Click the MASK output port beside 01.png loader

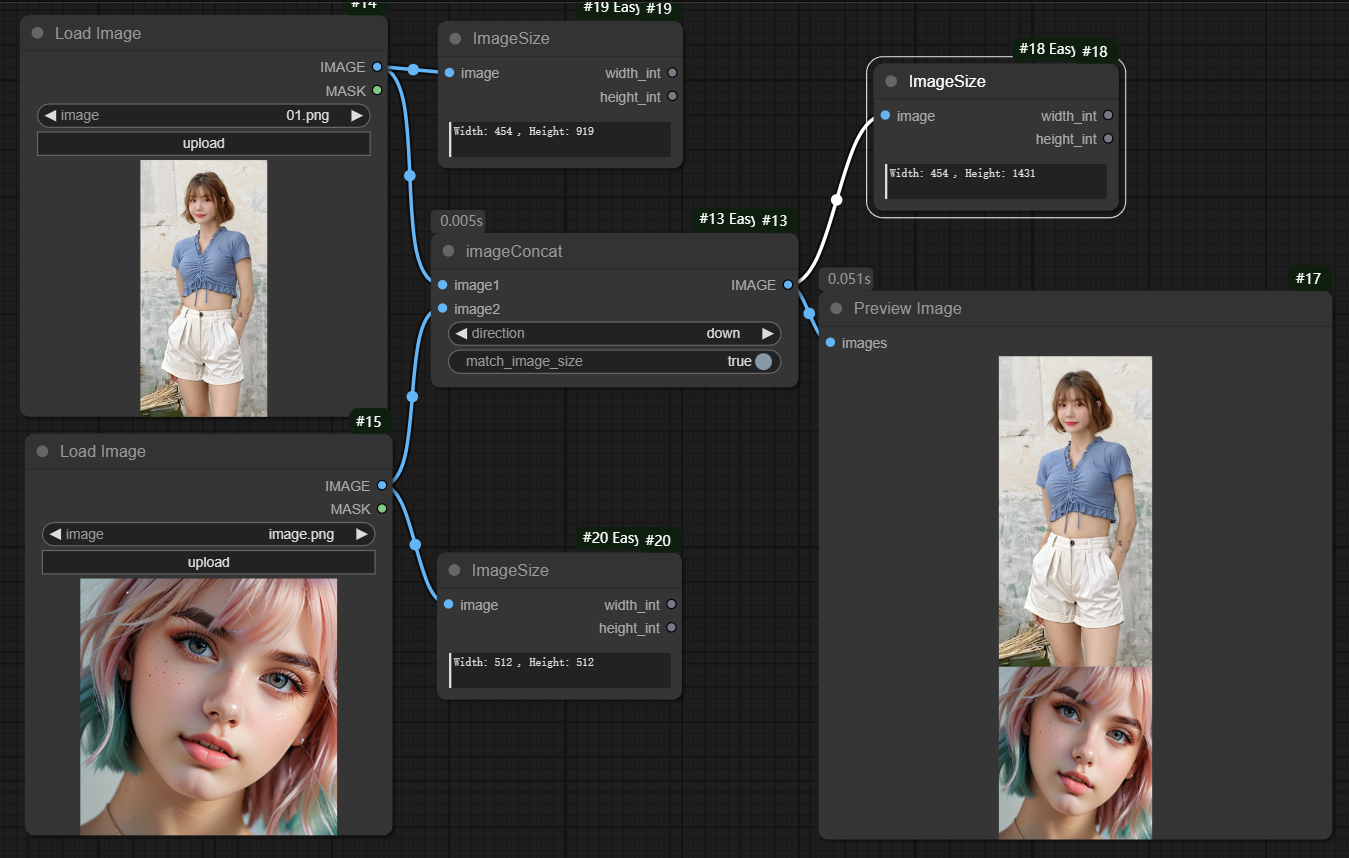[377, 90]
